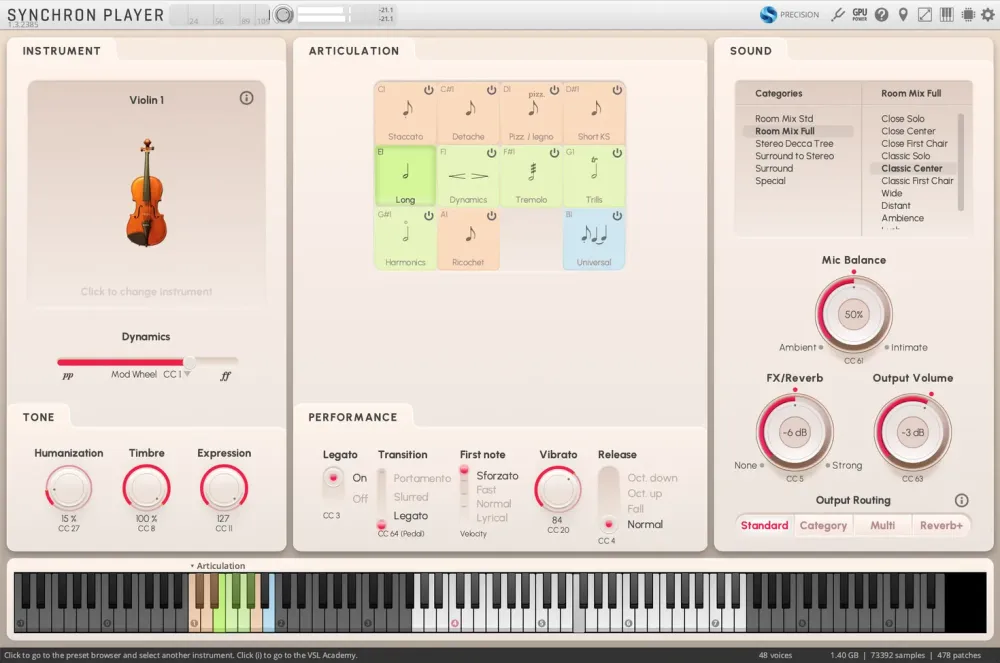This screenshot has height=663, width=1000.
Task: Choose the Close Center preset
Action: 908,131
